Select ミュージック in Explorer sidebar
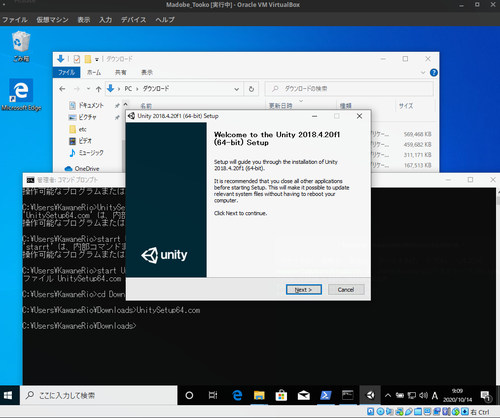 tap(86, 153)
